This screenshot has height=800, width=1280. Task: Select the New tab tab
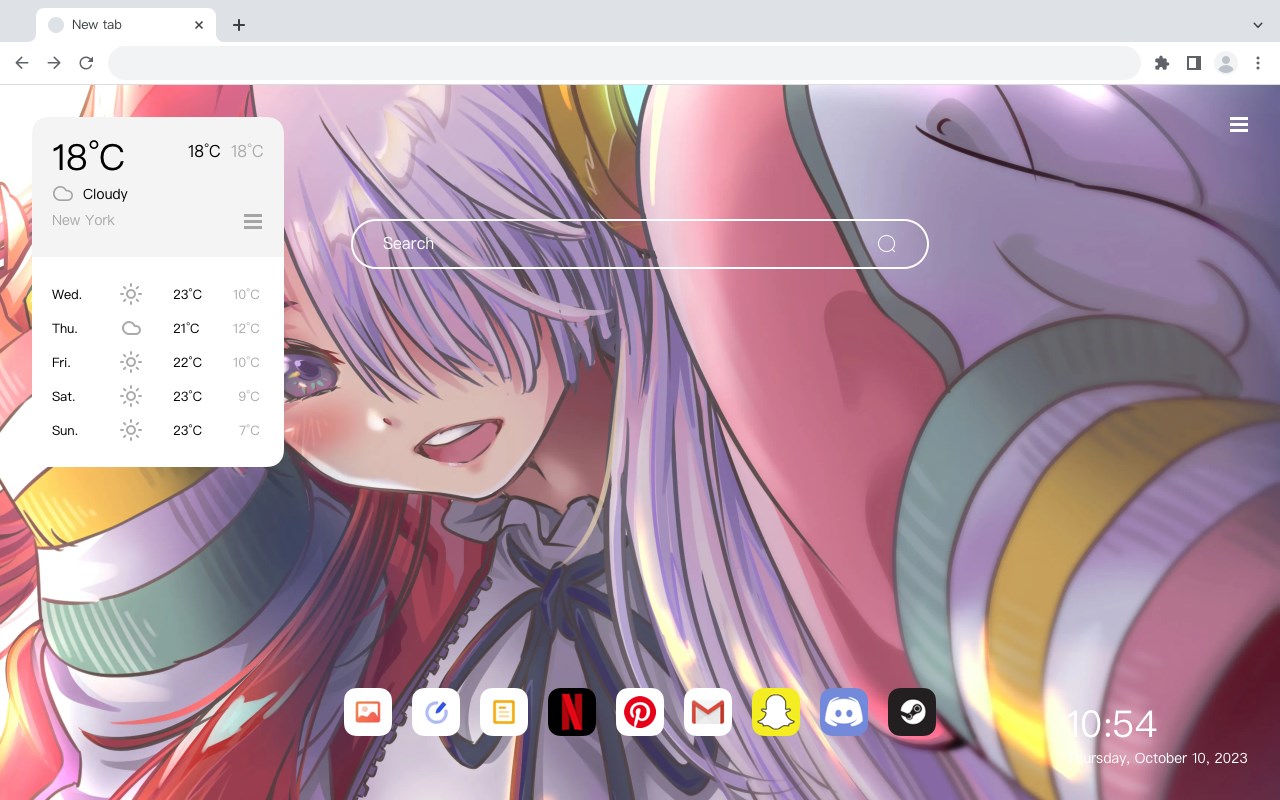(x=126, y=24)
